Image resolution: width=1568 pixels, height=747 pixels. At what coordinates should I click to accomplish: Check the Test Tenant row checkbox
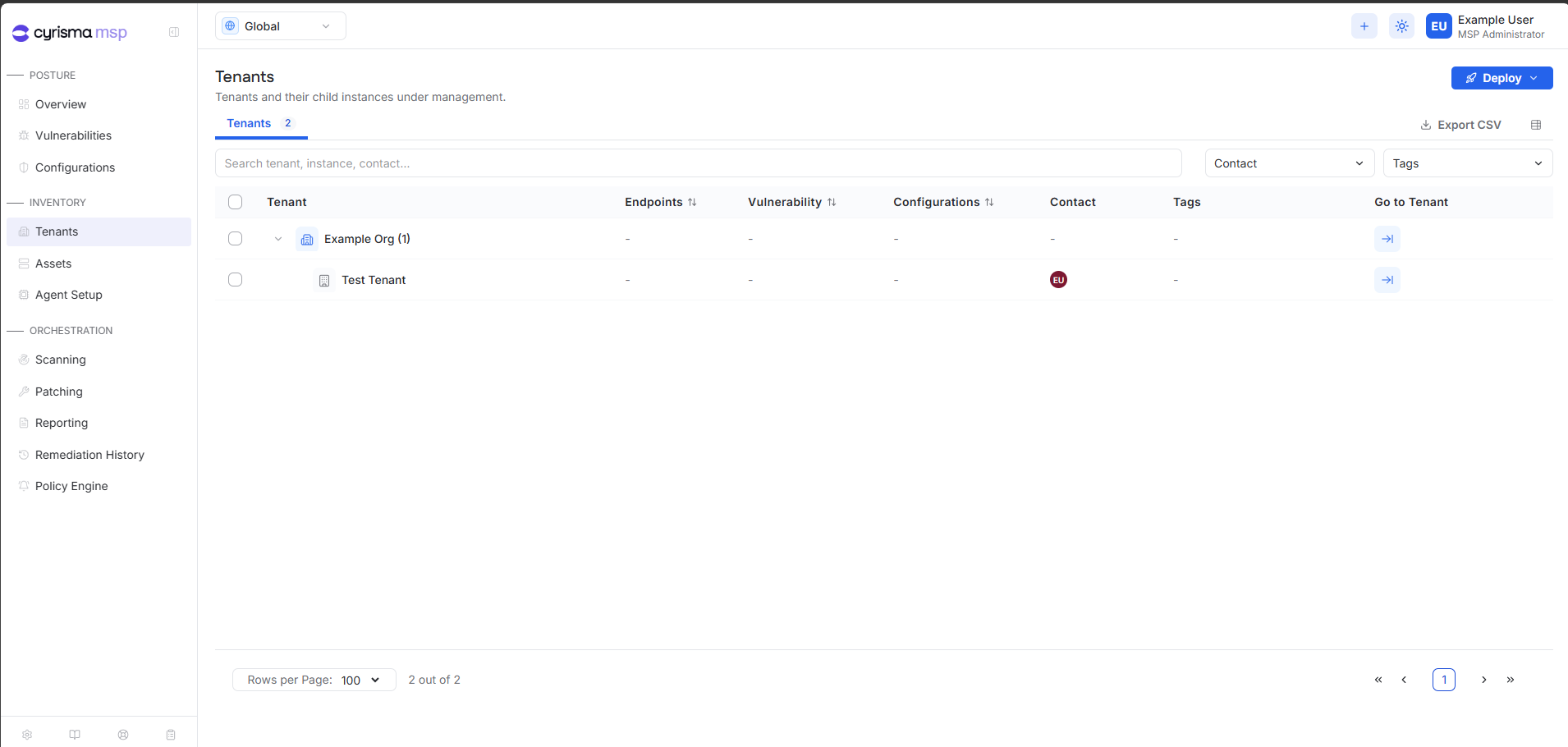tap(236, 280)
